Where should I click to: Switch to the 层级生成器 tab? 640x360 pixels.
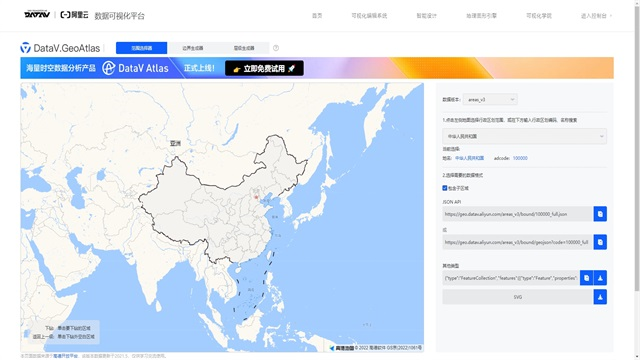click(244, 48)
